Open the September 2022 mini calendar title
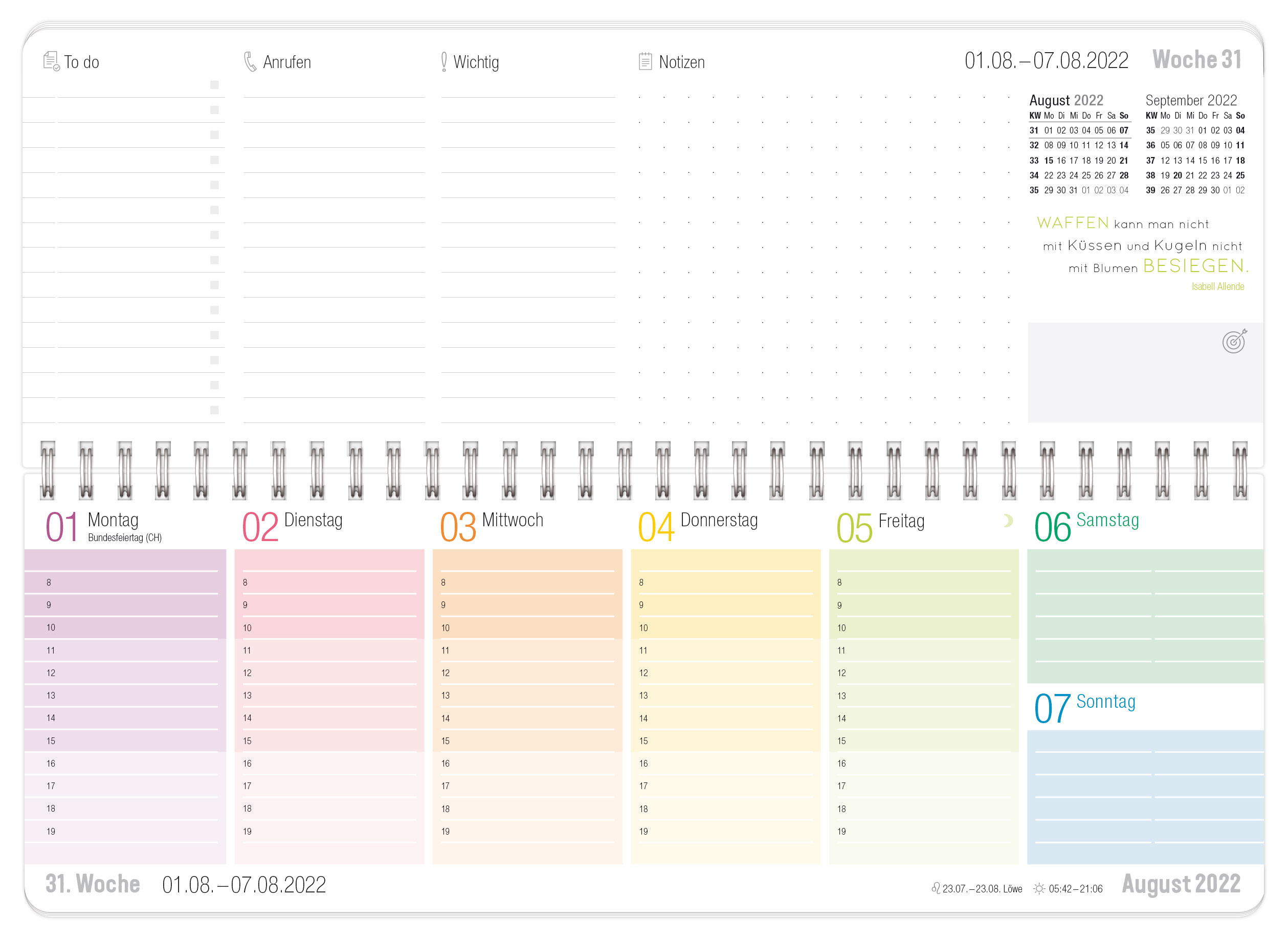 [x=1191, y=100]
